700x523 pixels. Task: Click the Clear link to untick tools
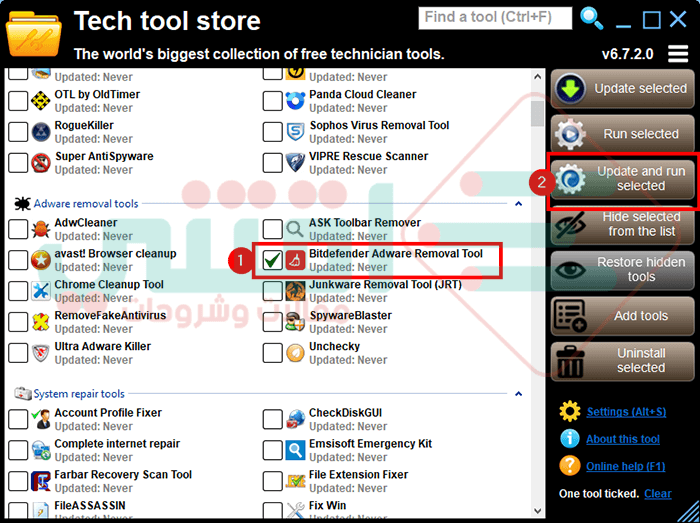[658, 494]
